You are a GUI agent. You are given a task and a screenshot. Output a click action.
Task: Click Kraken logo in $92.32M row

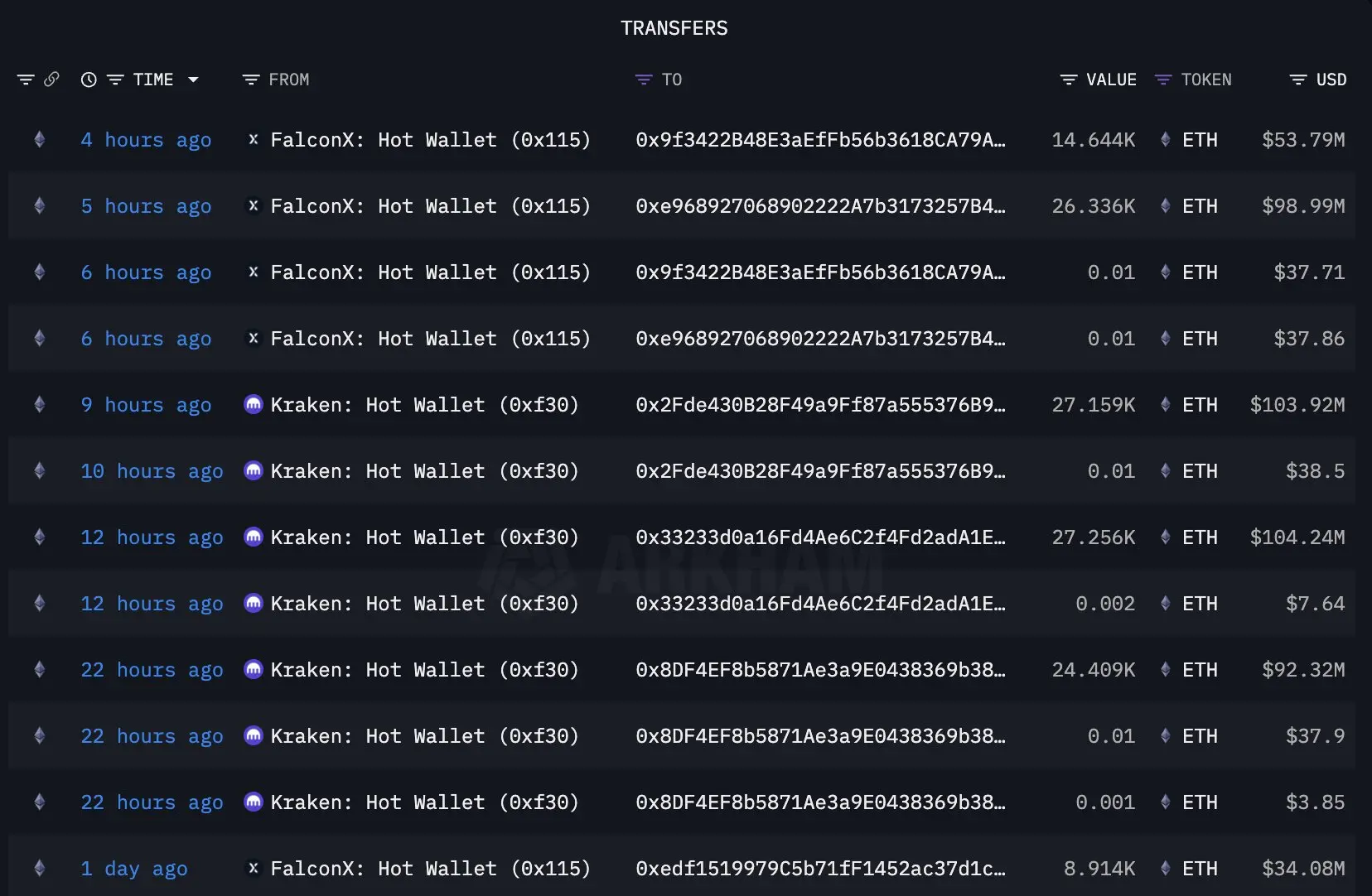(x=254, y=669)
